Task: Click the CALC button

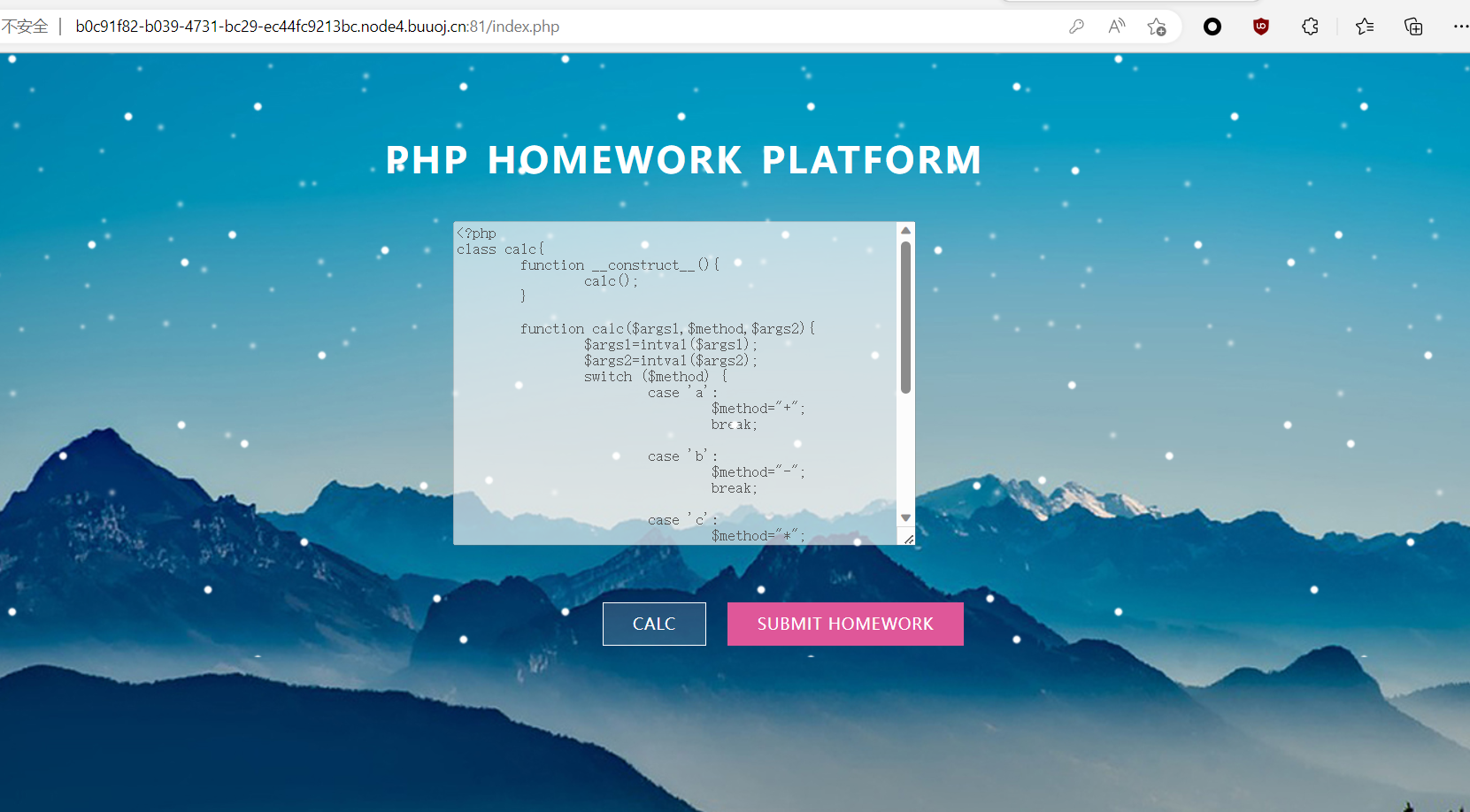Action: click(x=654, y=624)
